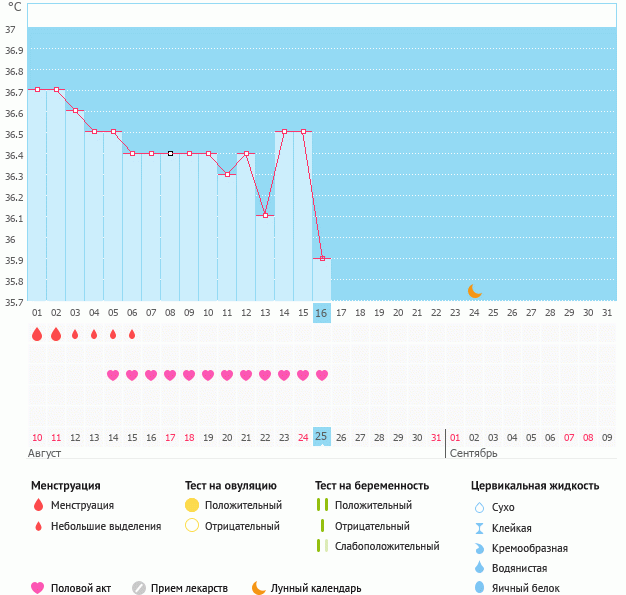This screenshot has height=595, width=626.
Task: Click the grey medication pill legend icon
Action: coord(139,588)
